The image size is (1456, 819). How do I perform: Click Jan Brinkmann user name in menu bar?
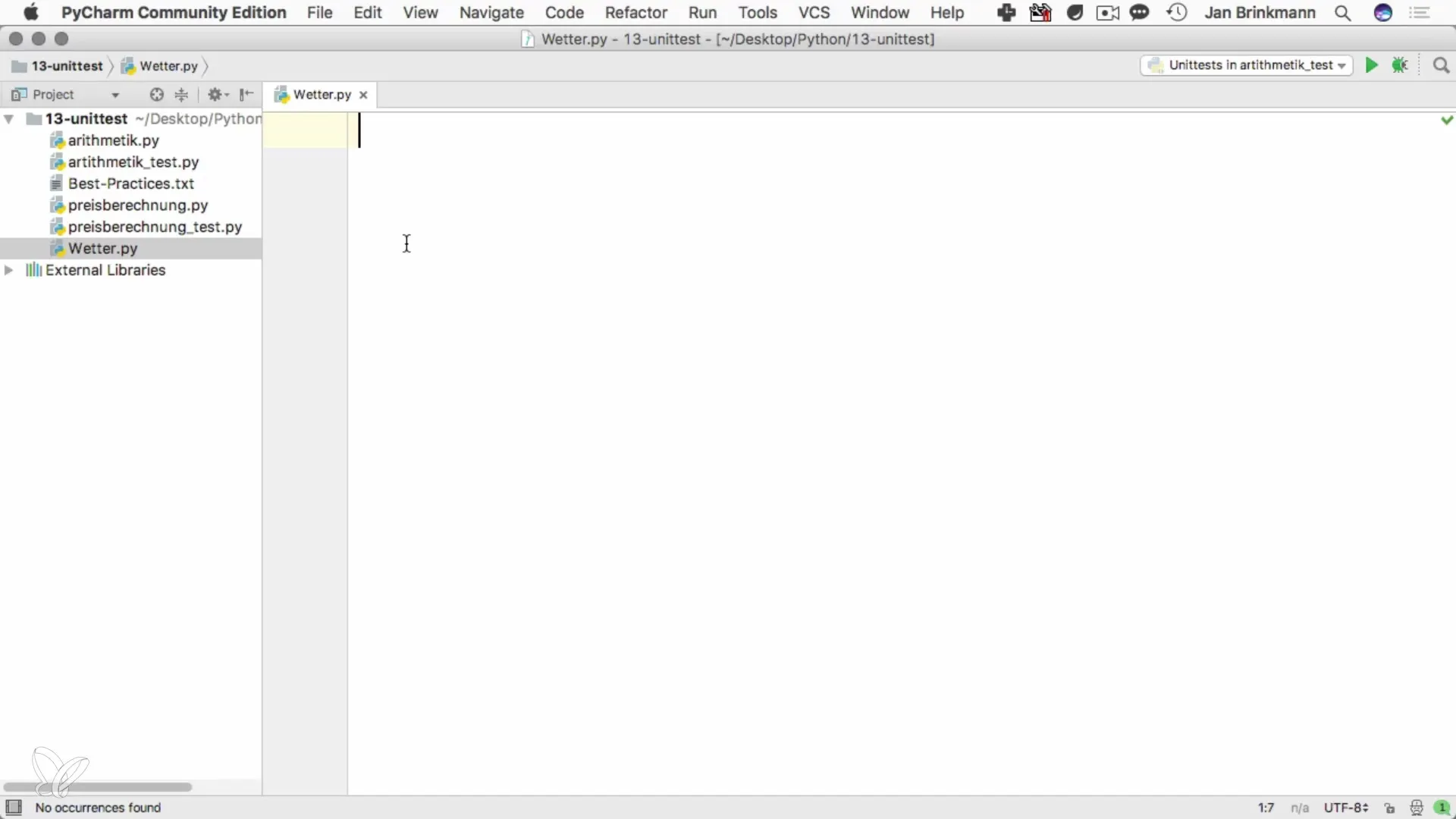[x=1260, y=13]
